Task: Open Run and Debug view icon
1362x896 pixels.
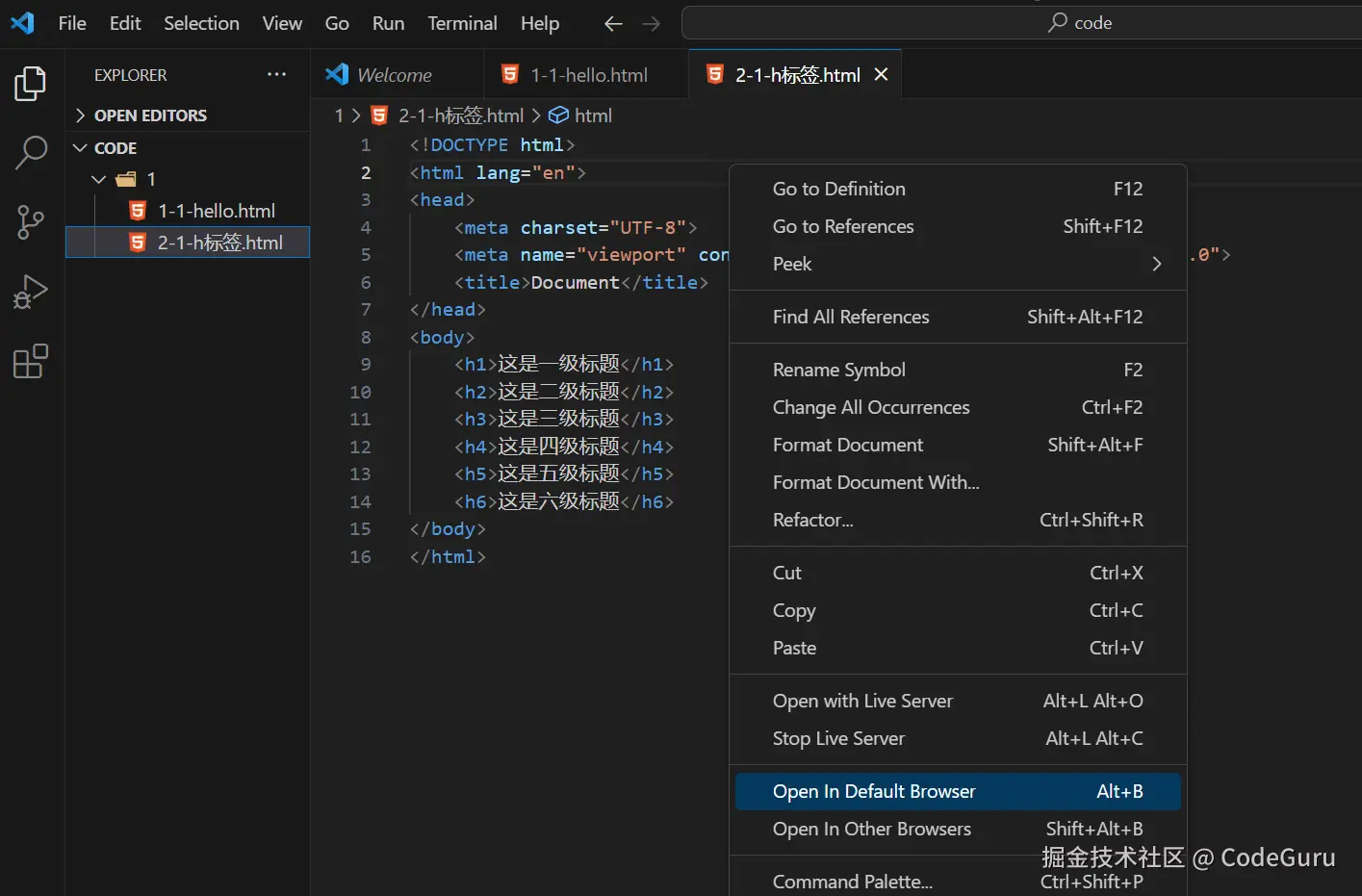Action: 31,292
